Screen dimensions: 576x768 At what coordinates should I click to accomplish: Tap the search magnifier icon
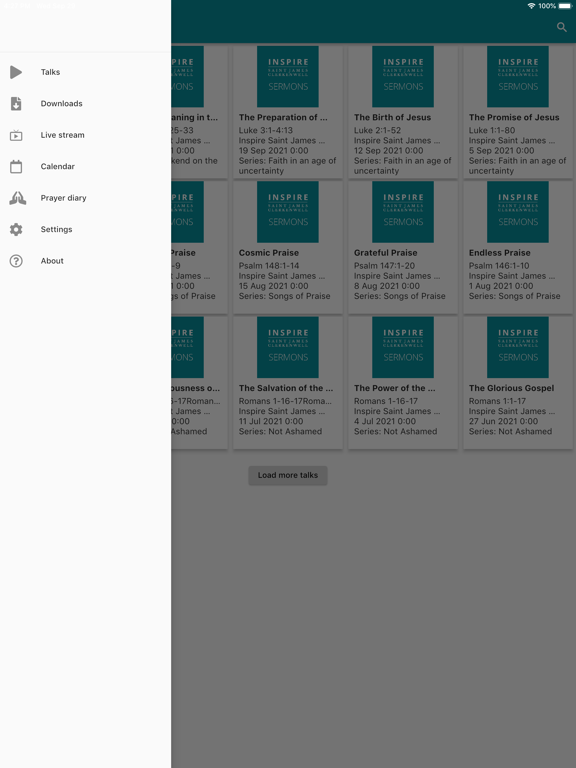click(x=561, y=27)
